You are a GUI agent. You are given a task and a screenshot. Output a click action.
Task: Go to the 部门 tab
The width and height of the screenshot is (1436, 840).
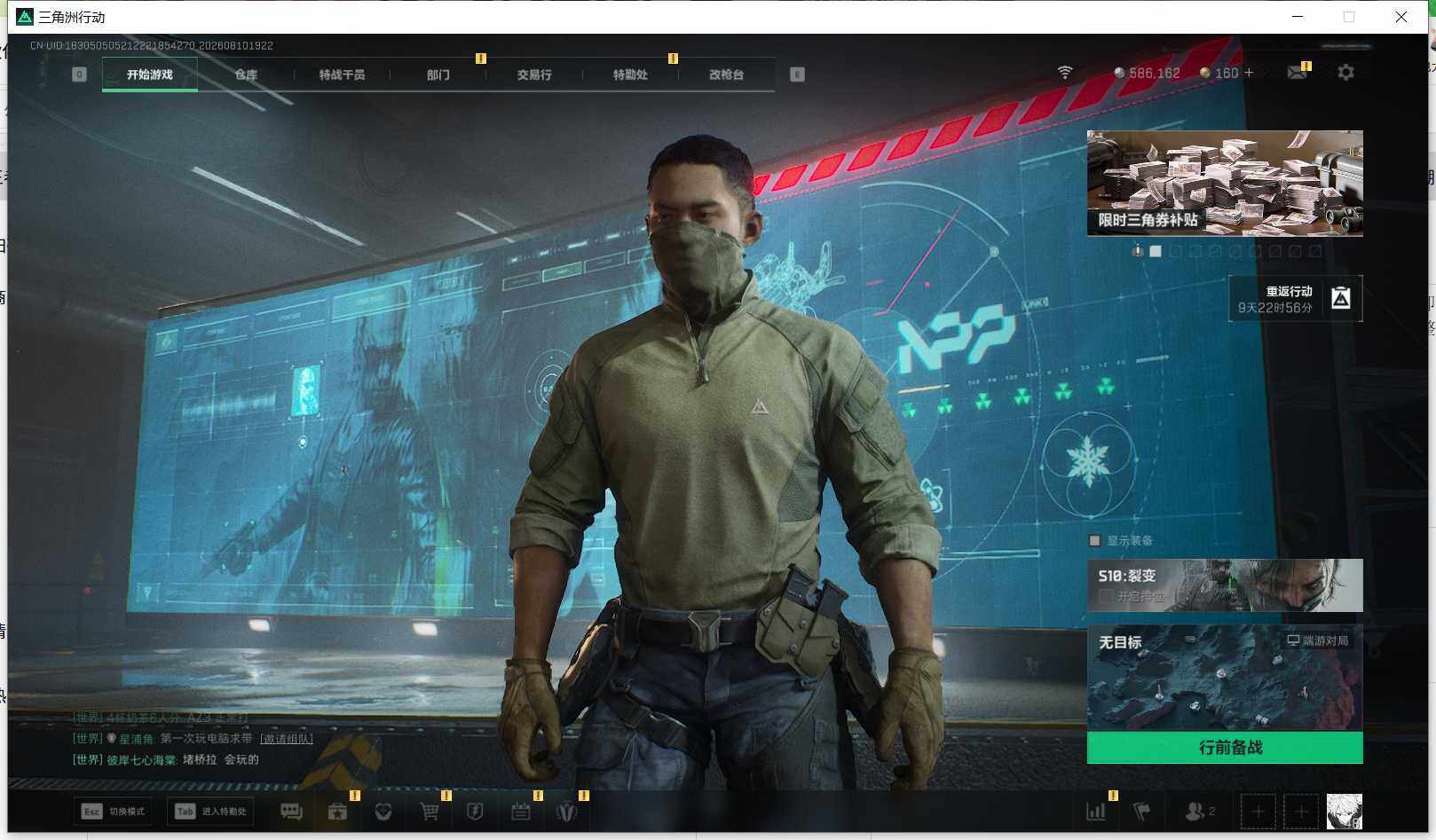(x=438, y=75)
